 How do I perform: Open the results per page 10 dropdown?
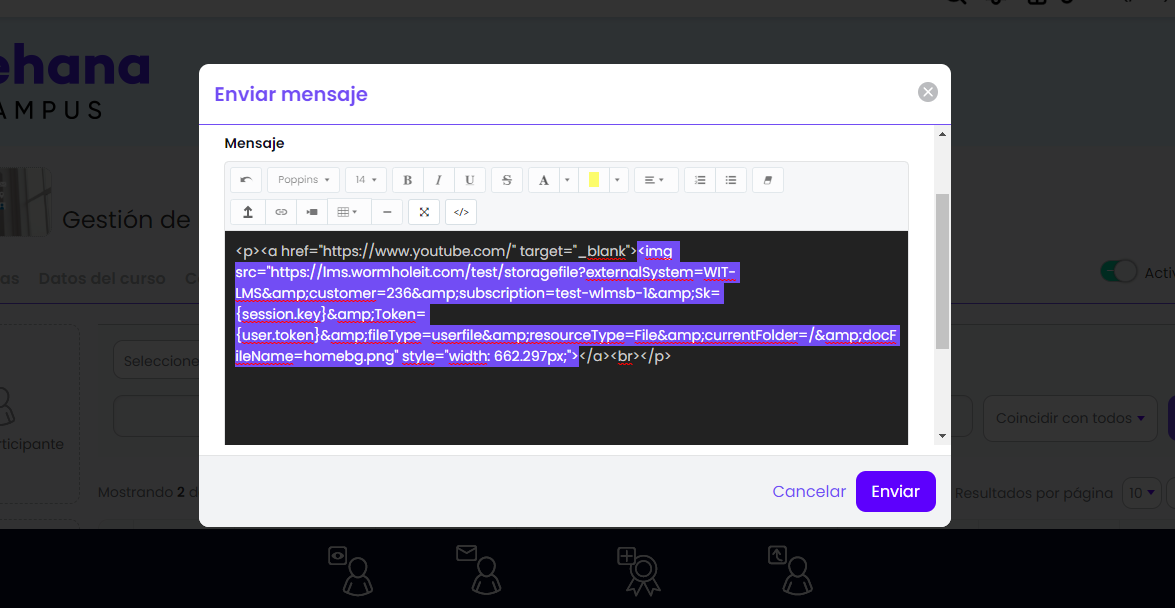[1142, 493]
